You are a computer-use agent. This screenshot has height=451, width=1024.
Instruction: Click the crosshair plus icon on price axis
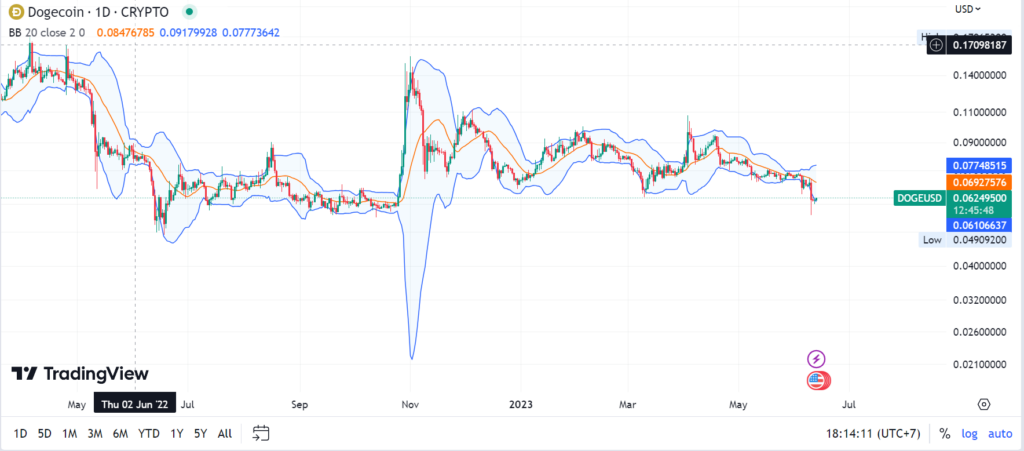point(936,45)
